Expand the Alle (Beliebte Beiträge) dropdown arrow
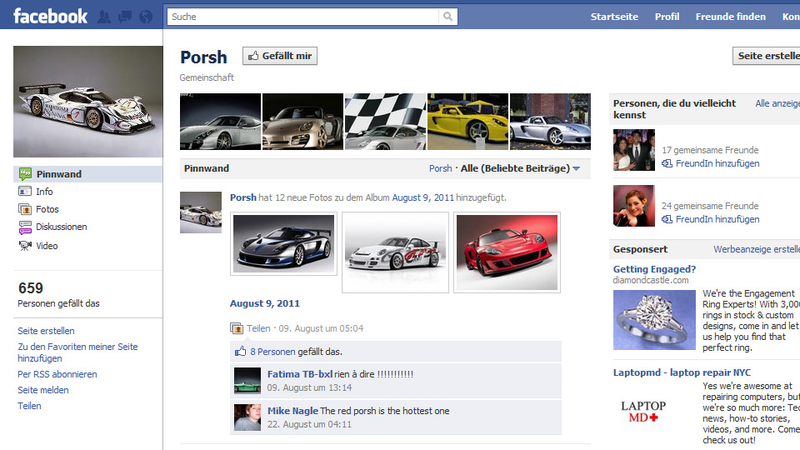Viewport: 800px width, 450px height. 577,168
